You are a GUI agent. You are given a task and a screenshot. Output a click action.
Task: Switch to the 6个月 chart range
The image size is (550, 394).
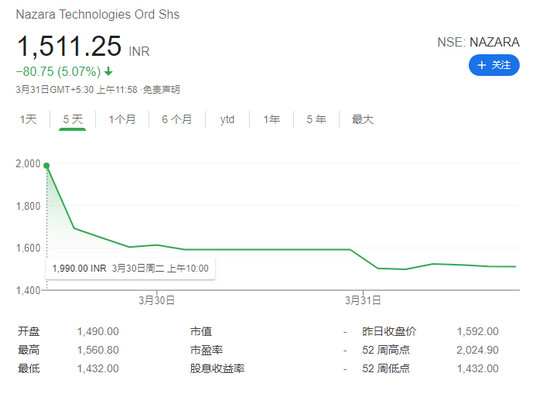coord(177,119)
